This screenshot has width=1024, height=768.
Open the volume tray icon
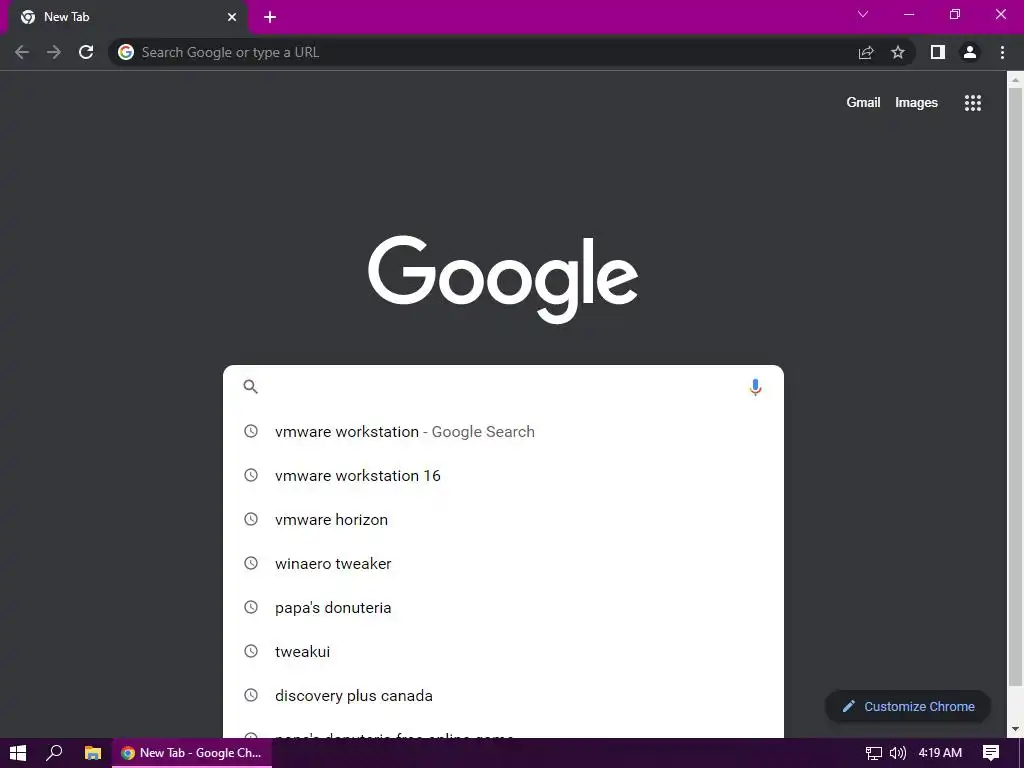pyautogui.click(x=898, y=753)
